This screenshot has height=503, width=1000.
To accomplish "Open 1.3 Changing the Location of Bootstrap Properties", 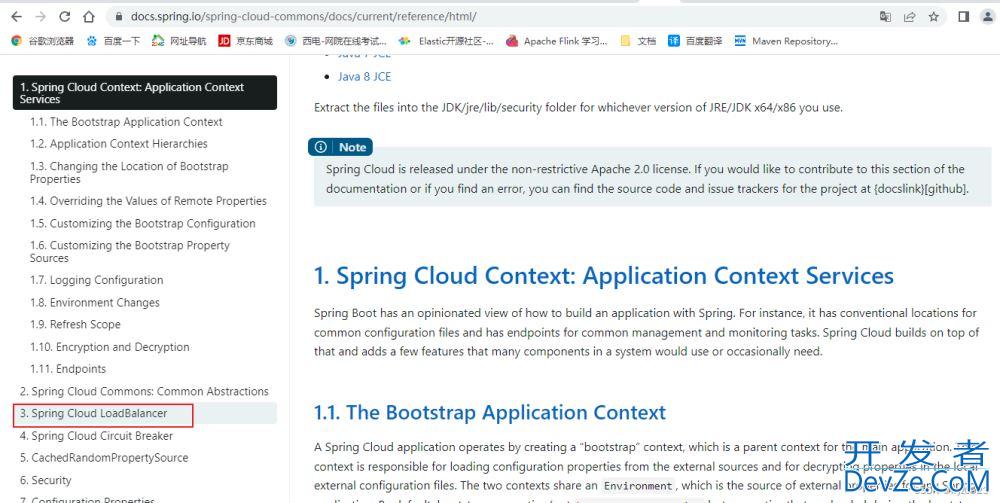I will [x=129, y=173].
